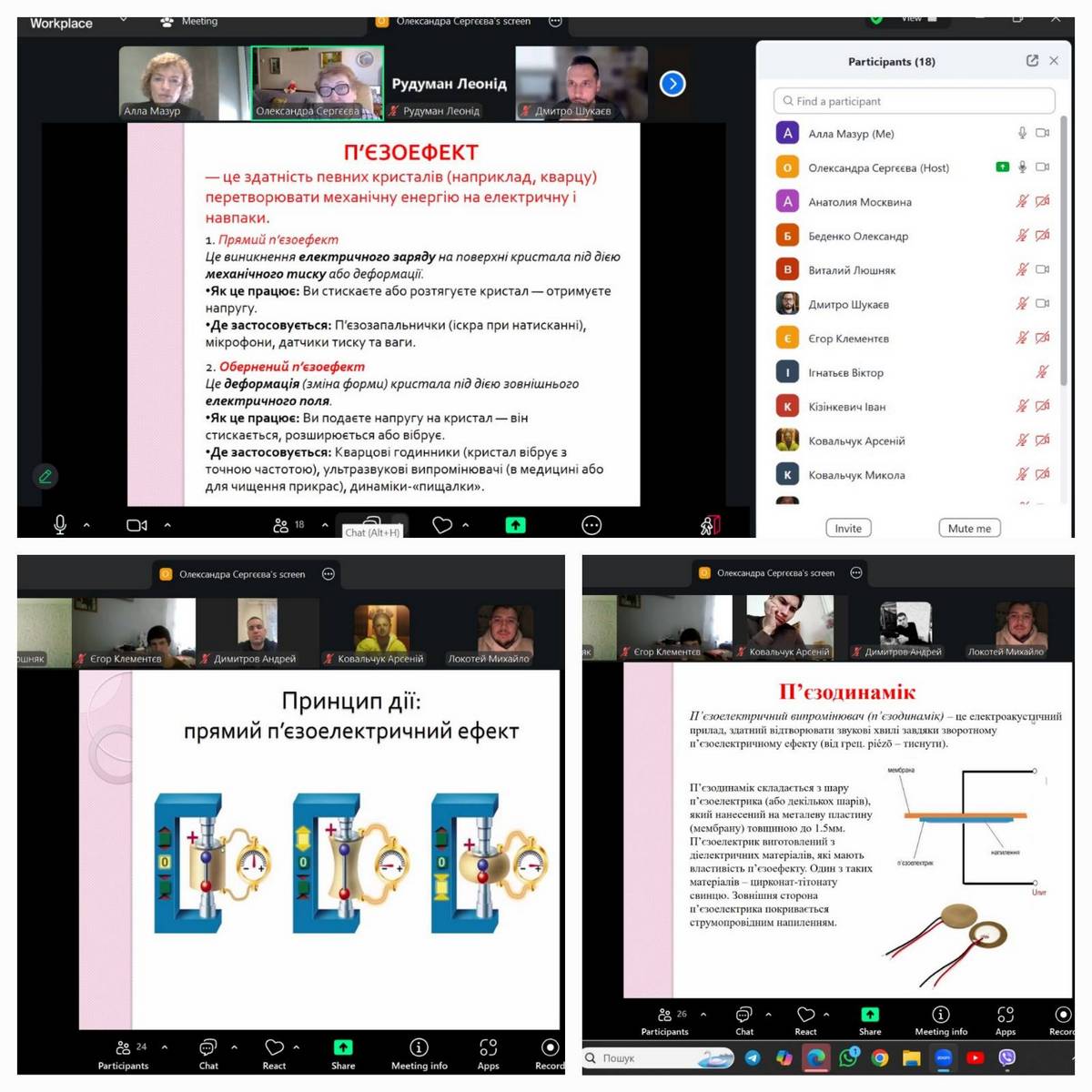The height and width of the screenshot is (1092, 1092).
Task: Expand audio options arrow next to microphone
Action: click(x=87, y=525)
